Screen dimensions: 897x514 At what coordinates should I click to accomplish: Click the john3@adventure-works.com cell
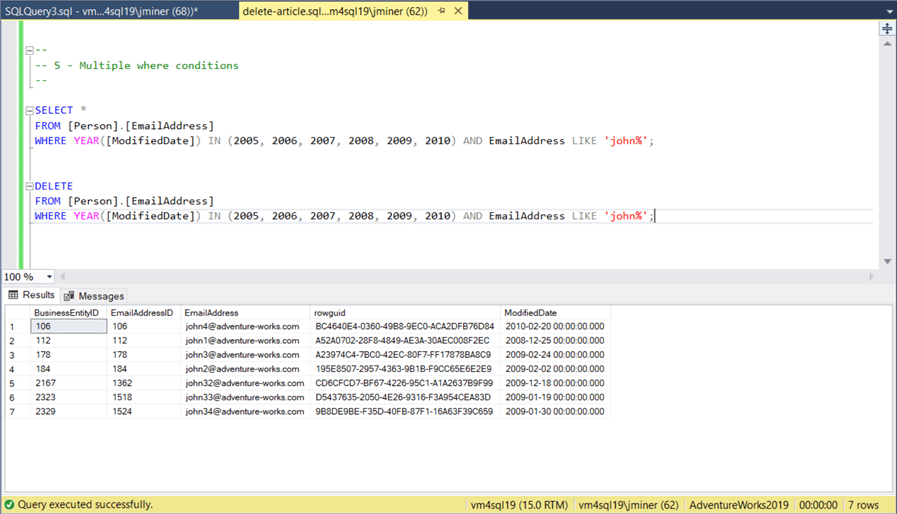click(x=245, y=355)
